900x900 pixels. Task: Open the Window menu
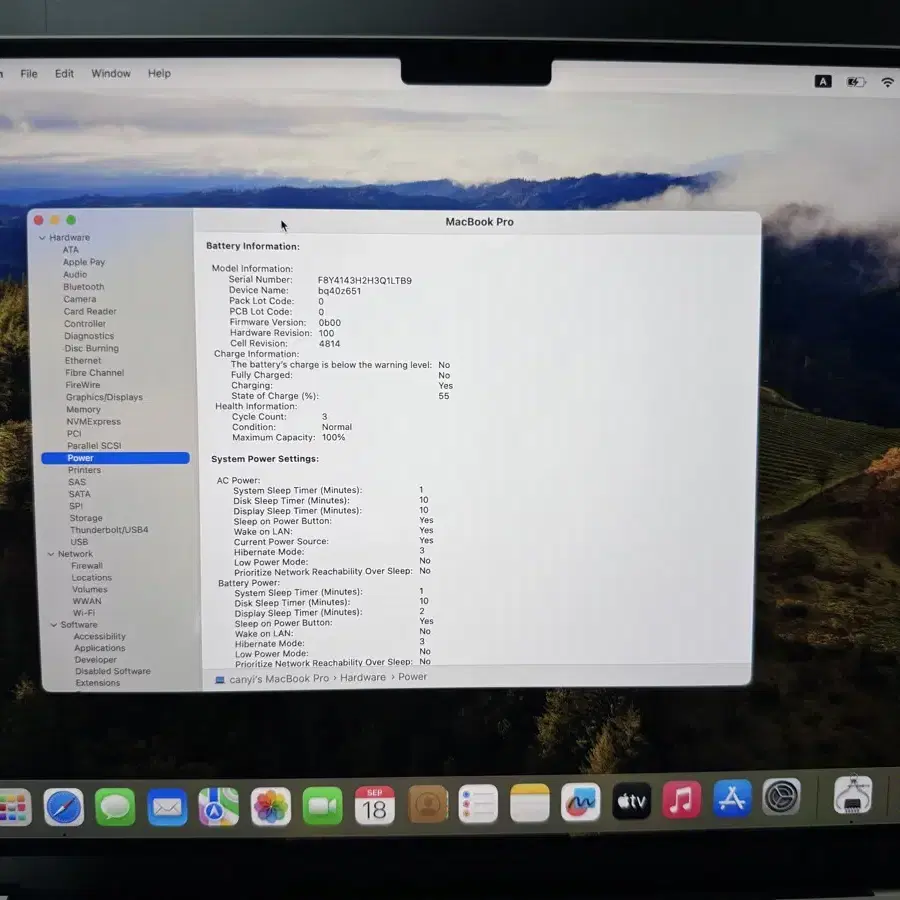[111, 73]
